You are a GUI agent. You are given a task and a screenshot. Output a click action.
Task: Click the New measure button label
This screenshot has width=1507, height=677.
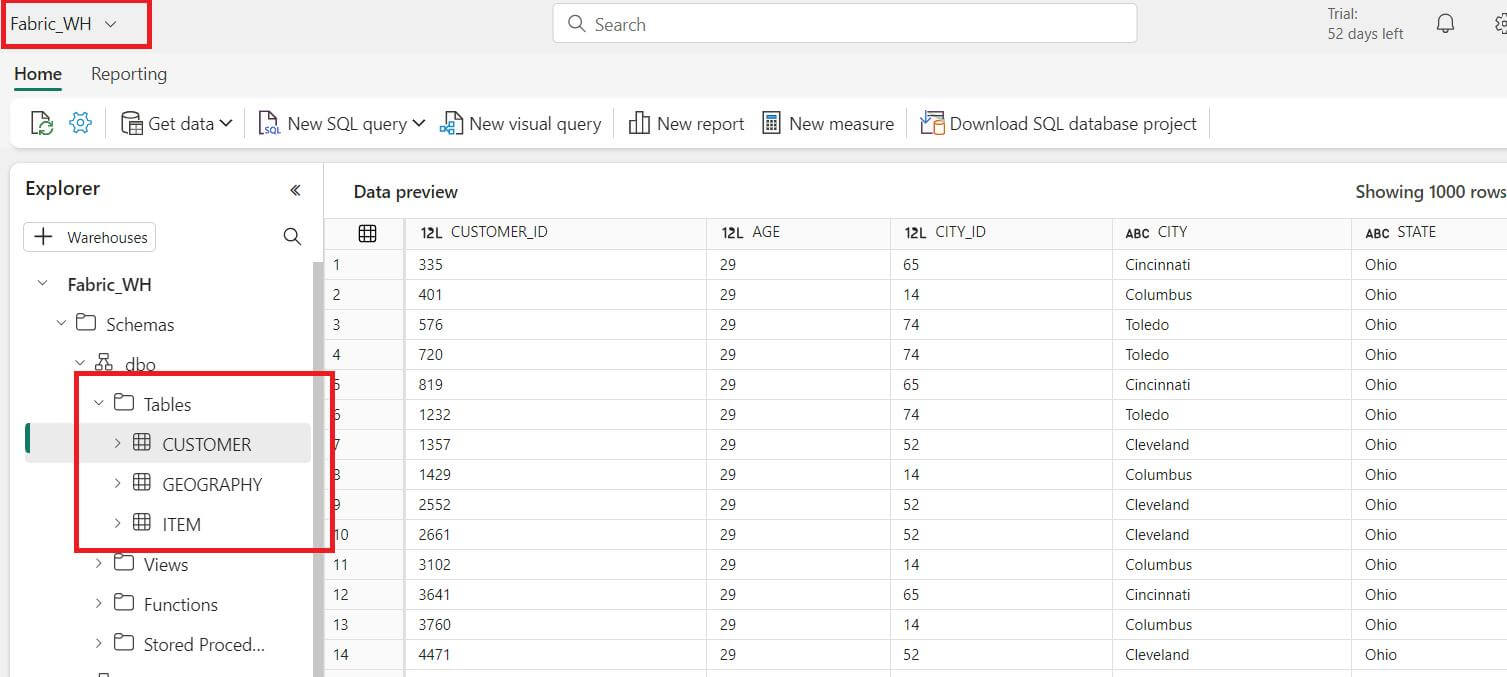point(841,123)
